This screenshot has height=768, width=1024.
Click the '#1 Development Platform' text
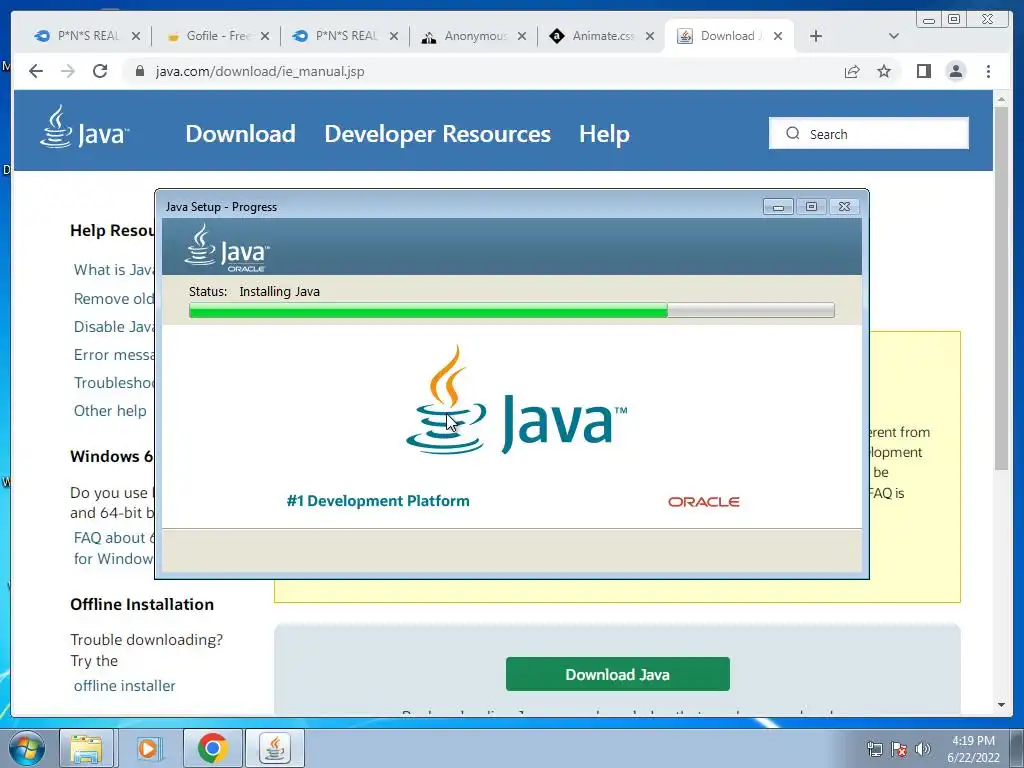tap(378, 501)
